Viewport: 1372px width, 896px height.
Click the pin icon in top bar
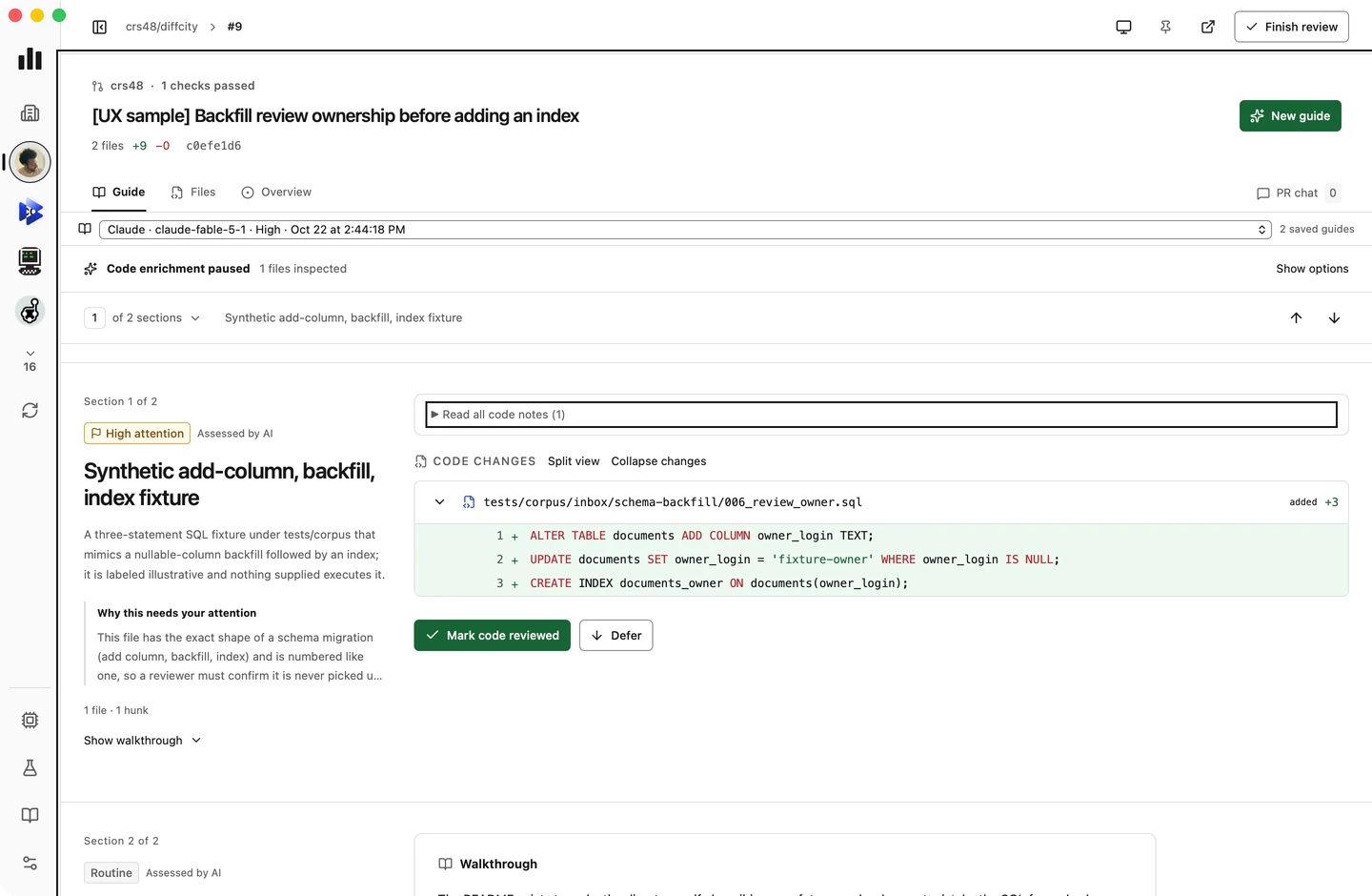tap(1165, 27)
